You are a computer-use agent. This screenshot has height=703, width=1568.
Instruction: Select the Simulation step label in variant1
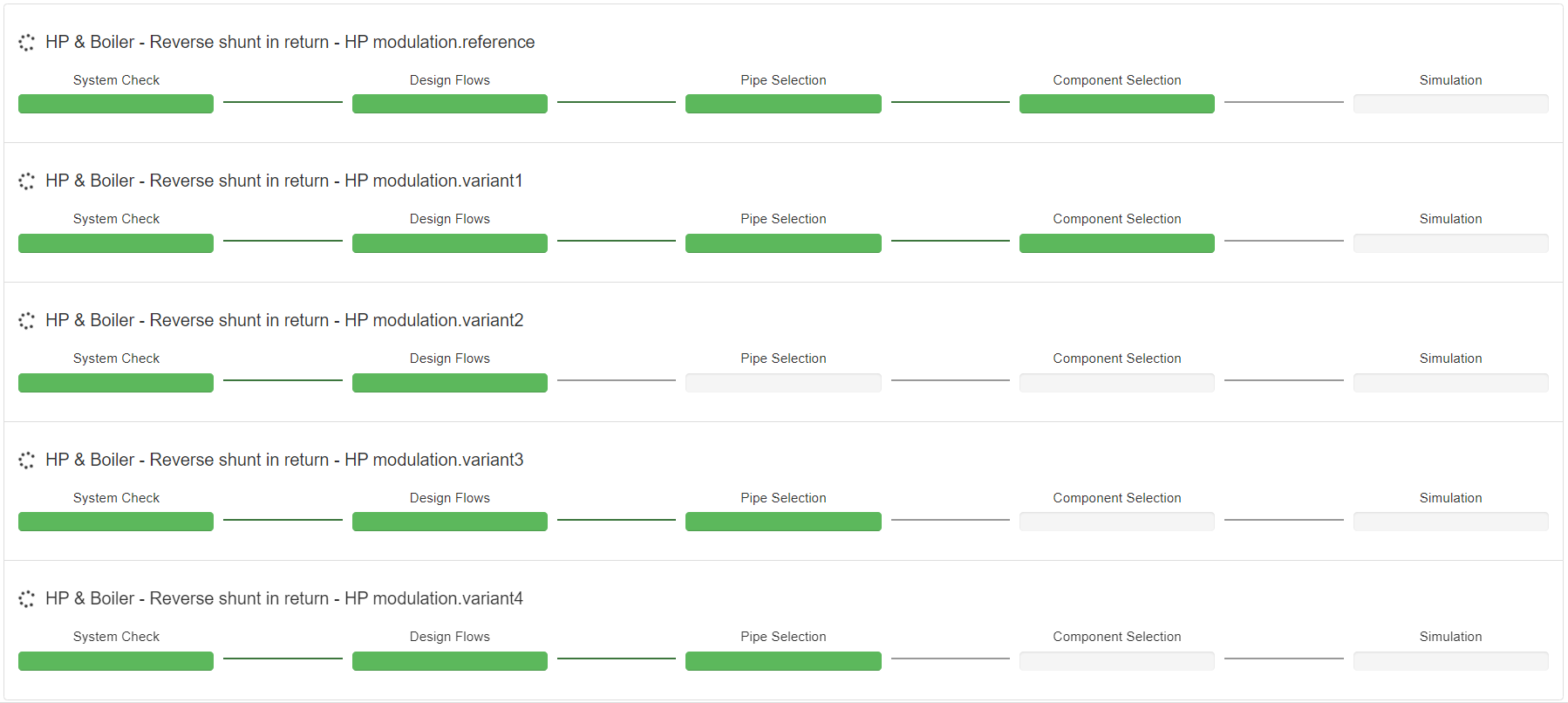pos(1450,219)
